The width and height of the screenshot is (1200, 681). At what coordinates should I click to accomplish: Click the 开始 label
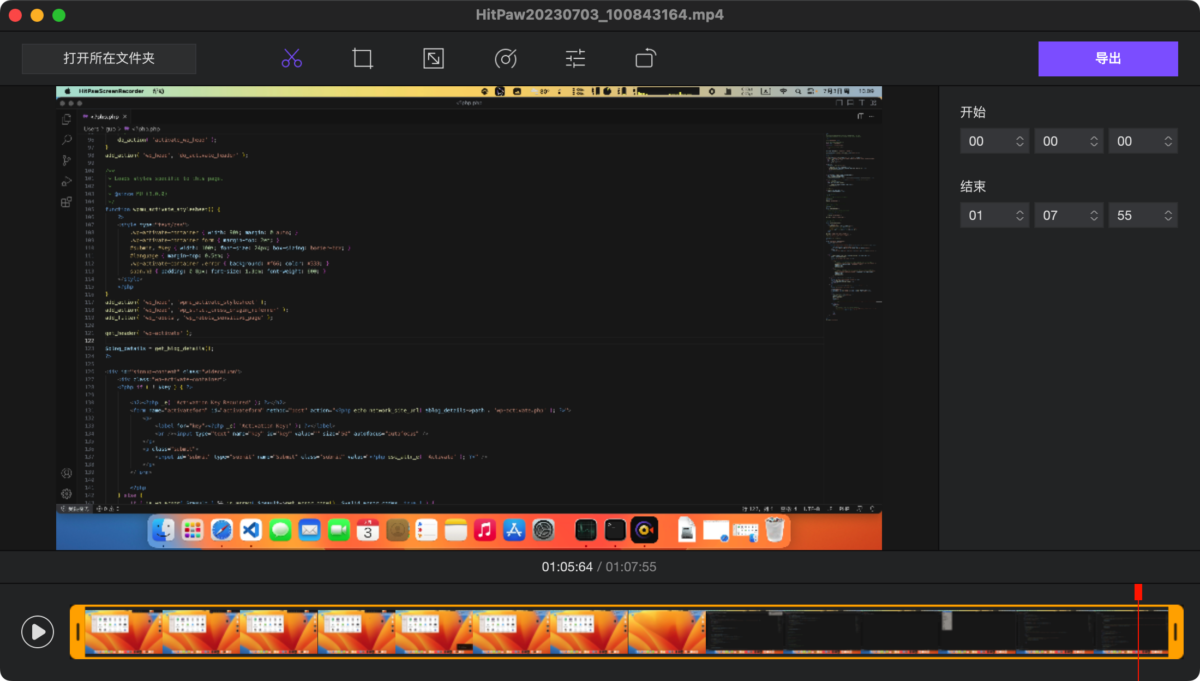pos(973,112)
